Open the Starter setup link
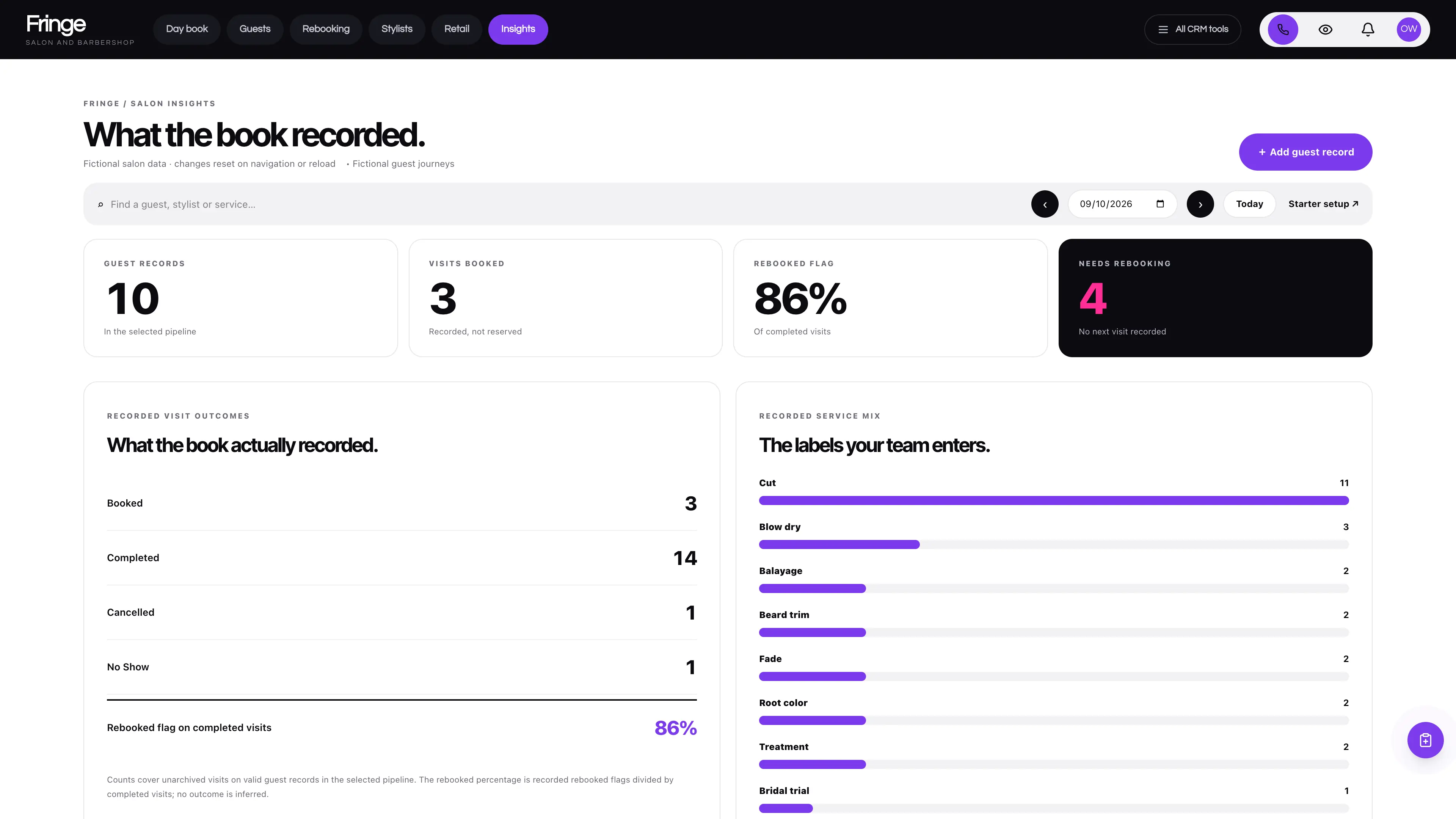The width and height of the screenshot is (1456, 819). tap(1323, 204)
